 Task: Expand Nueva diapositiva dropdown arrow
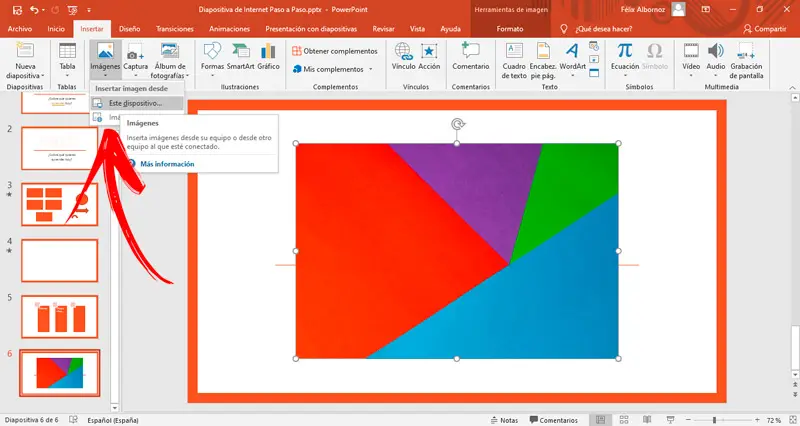(x=43, y=76)
